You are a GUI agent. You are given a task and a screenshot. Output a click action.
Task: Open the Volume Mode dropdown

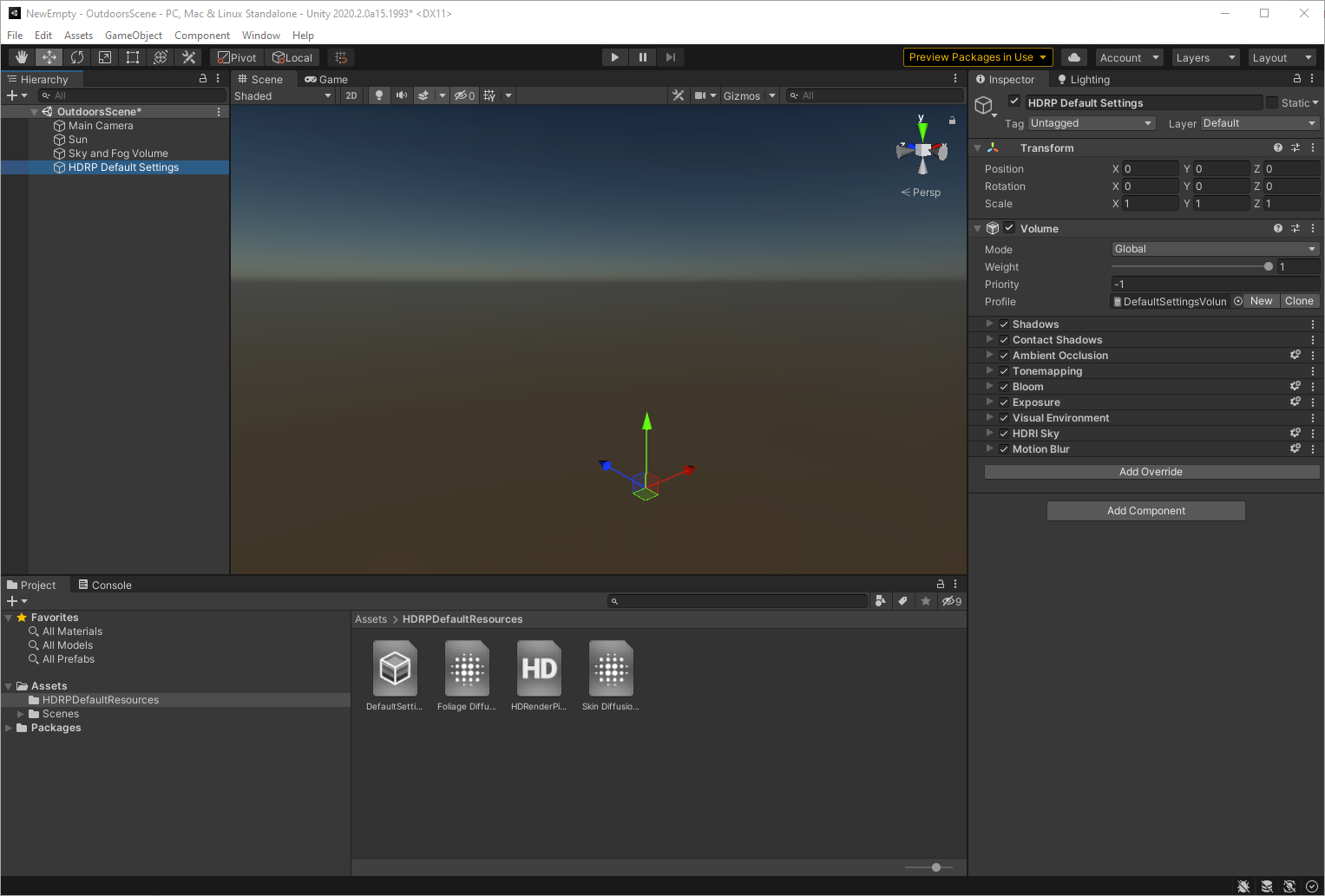click(1216, 249)
